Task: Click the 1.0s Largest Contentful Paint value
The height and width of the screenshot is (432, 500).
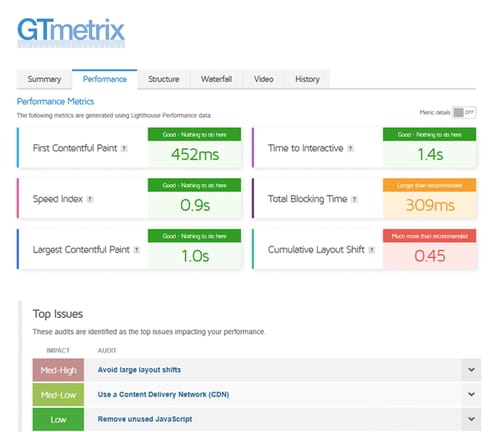Action: 195,256
